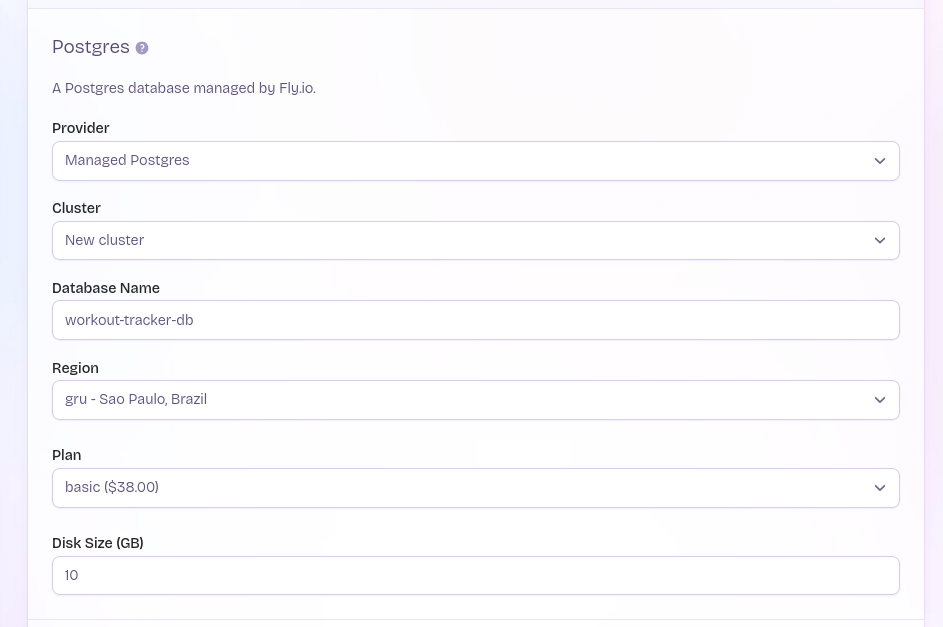
Task: Open the Region dropdown showing Sao Paulo
Action: (476, 400)
